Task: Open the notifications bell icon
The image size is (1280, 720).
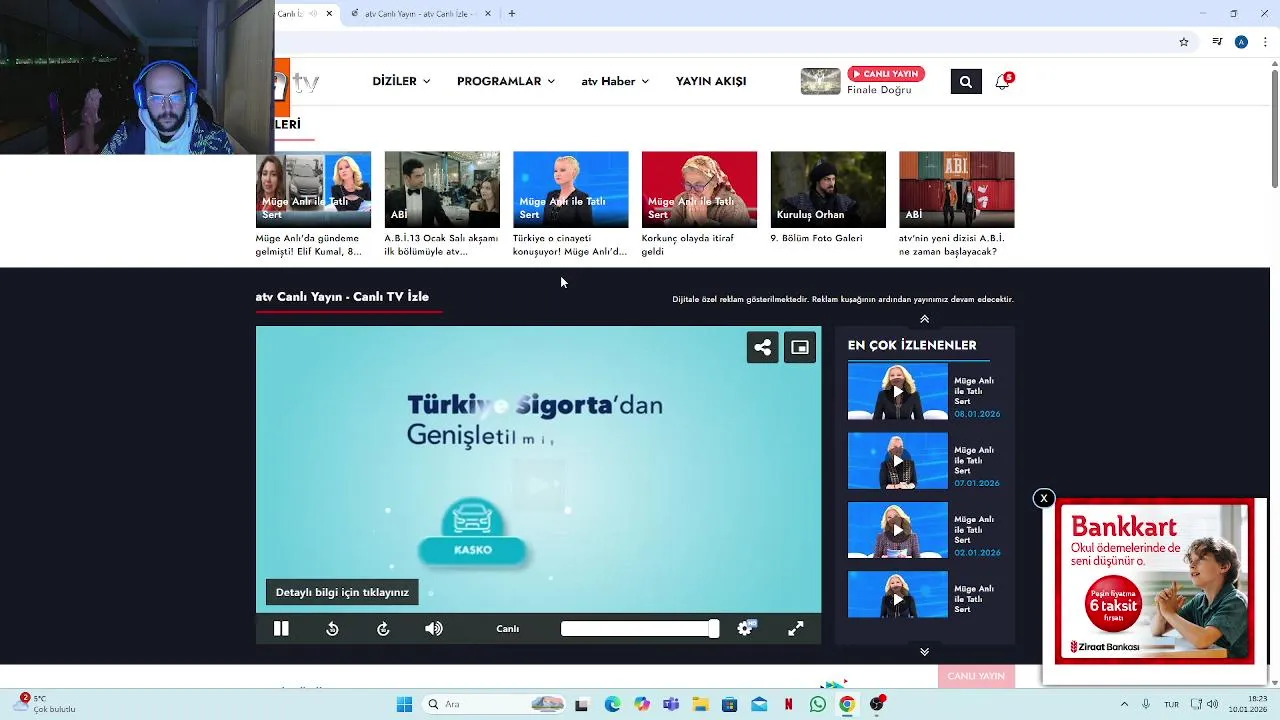Action: click(1002, 82)
